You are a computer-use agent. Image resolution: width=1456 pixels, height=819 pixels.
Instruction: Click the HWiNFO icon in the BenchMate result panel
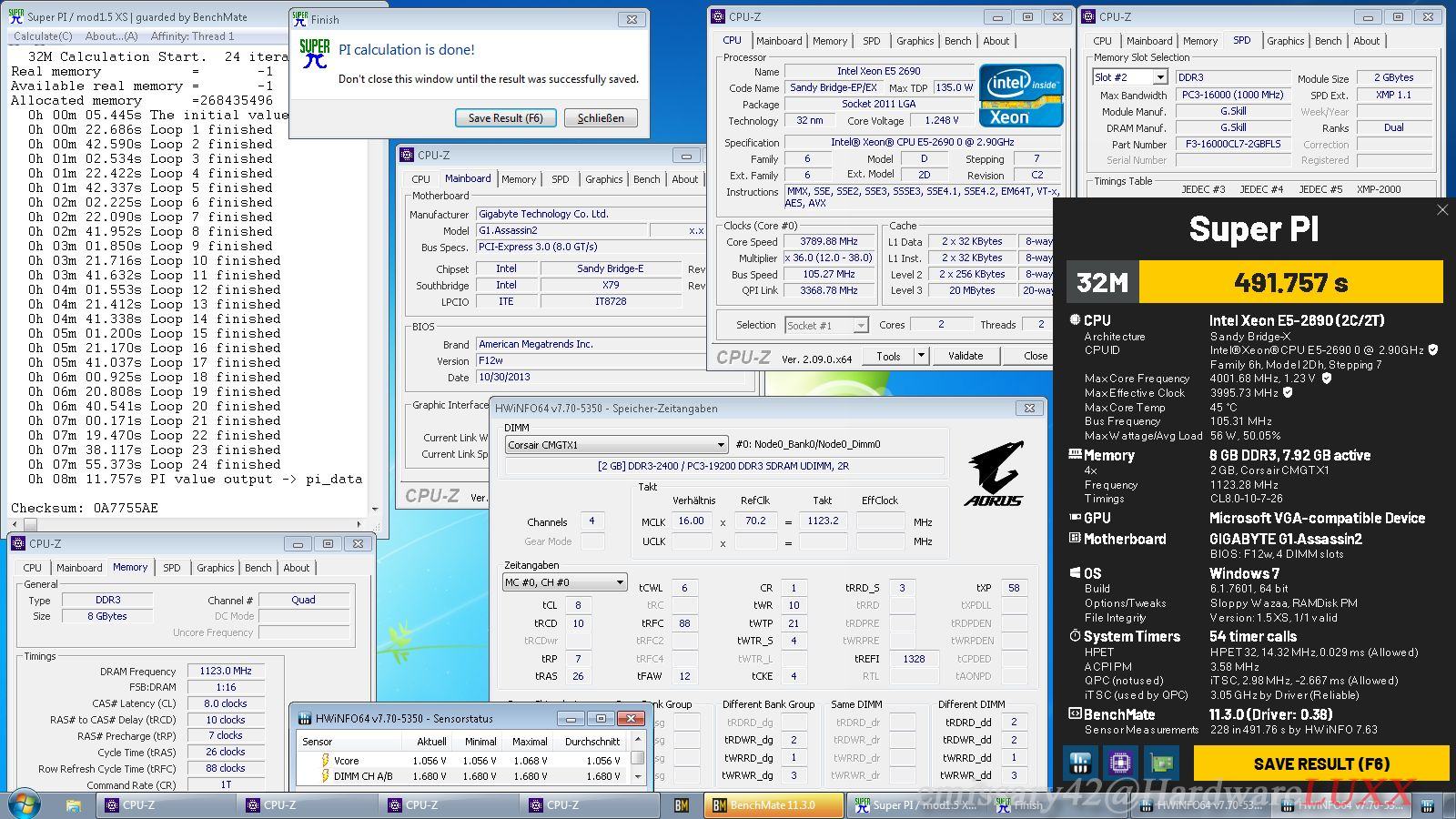point(1080,763)
